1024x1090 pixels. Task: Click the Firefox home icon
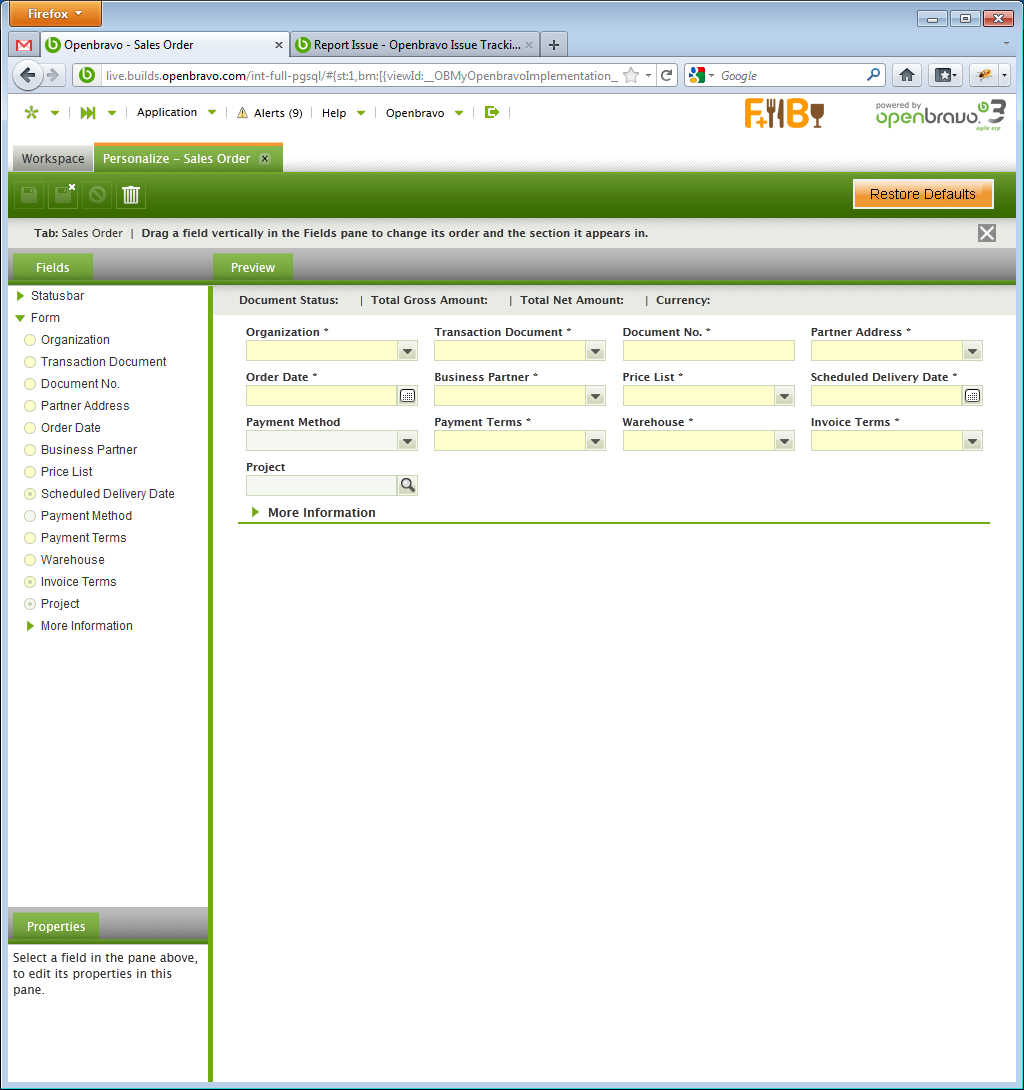pos(906,75)
